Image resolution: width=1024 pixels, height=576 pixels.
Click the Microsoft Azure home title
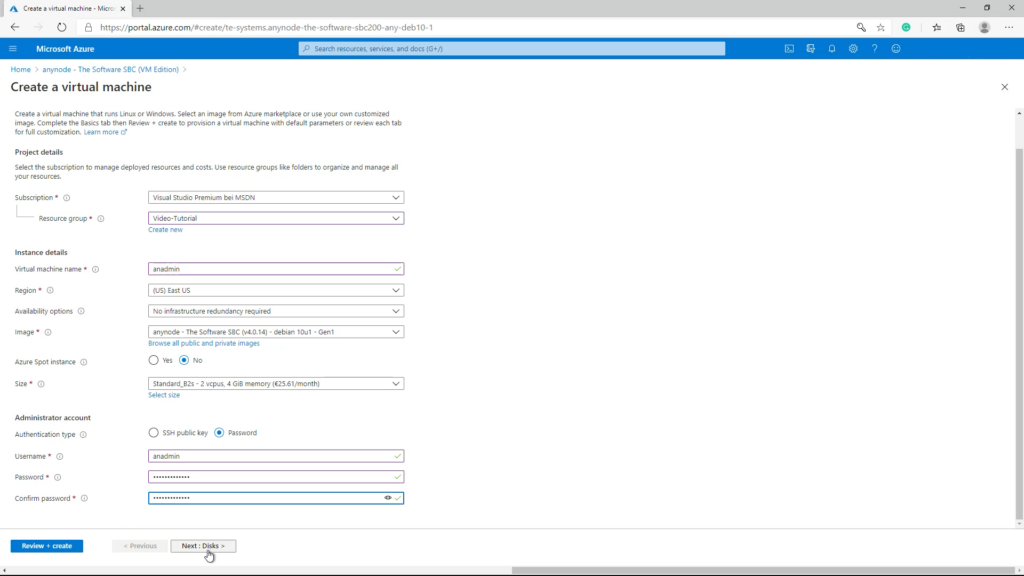point(65,49)
